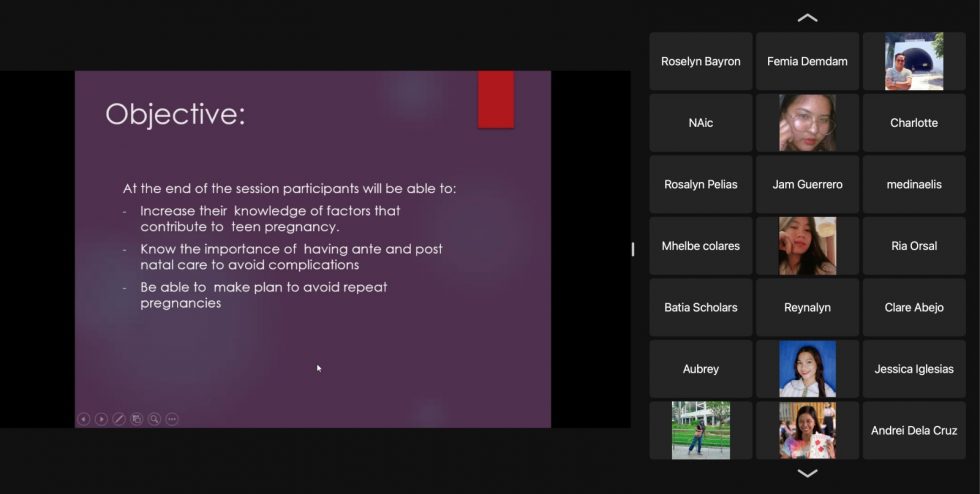
Task: Select Jam Guerrero participant tile
Action: [x=807, y=184]
